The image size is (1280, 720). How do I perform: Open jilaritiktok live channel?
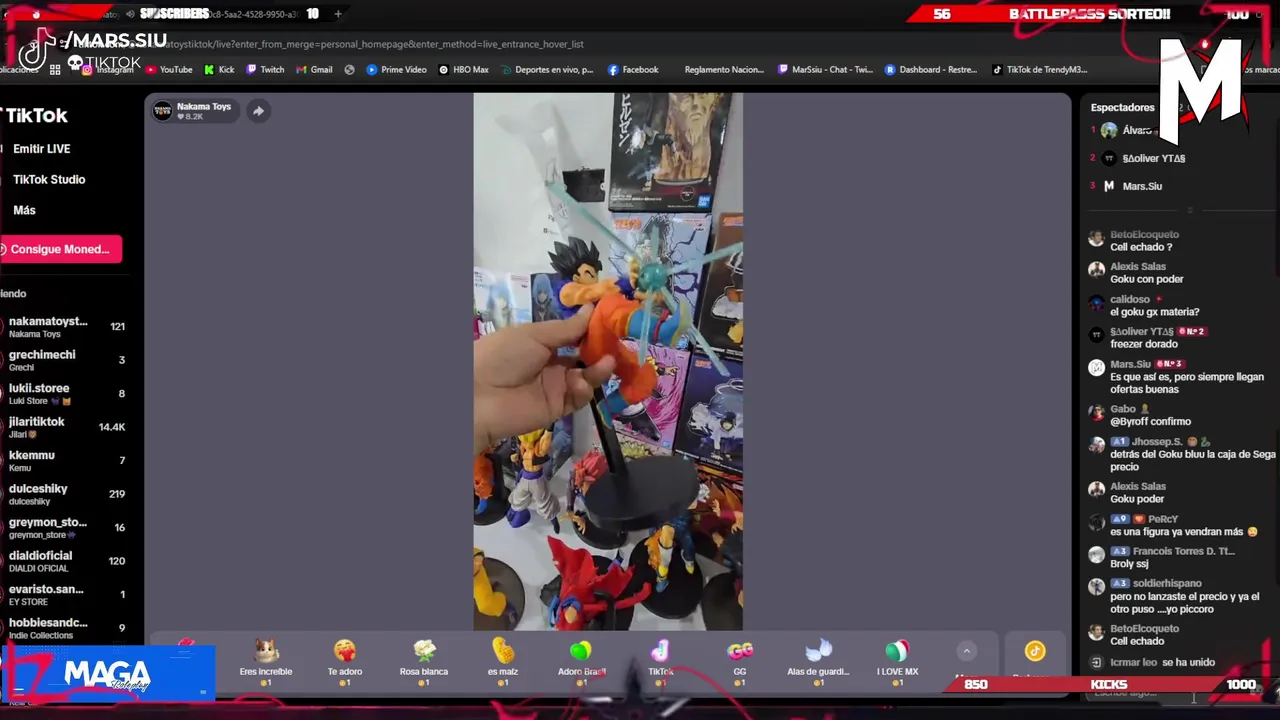coord(66,427)
